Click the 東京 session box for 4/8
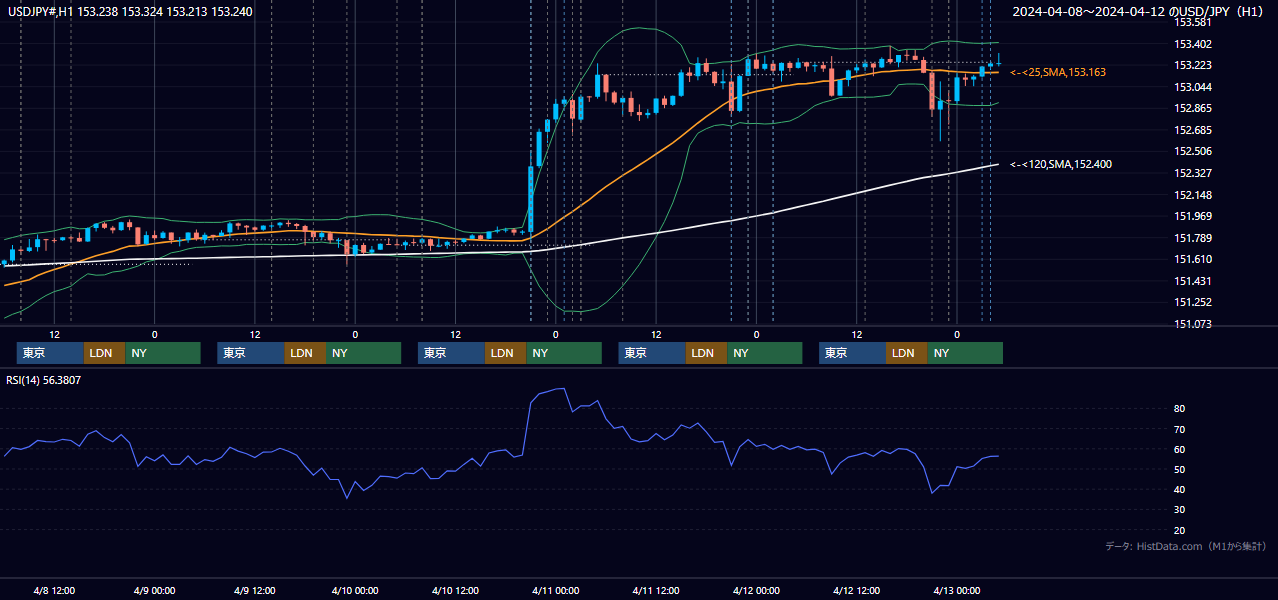1278x600 pixels. click(50, 353)
